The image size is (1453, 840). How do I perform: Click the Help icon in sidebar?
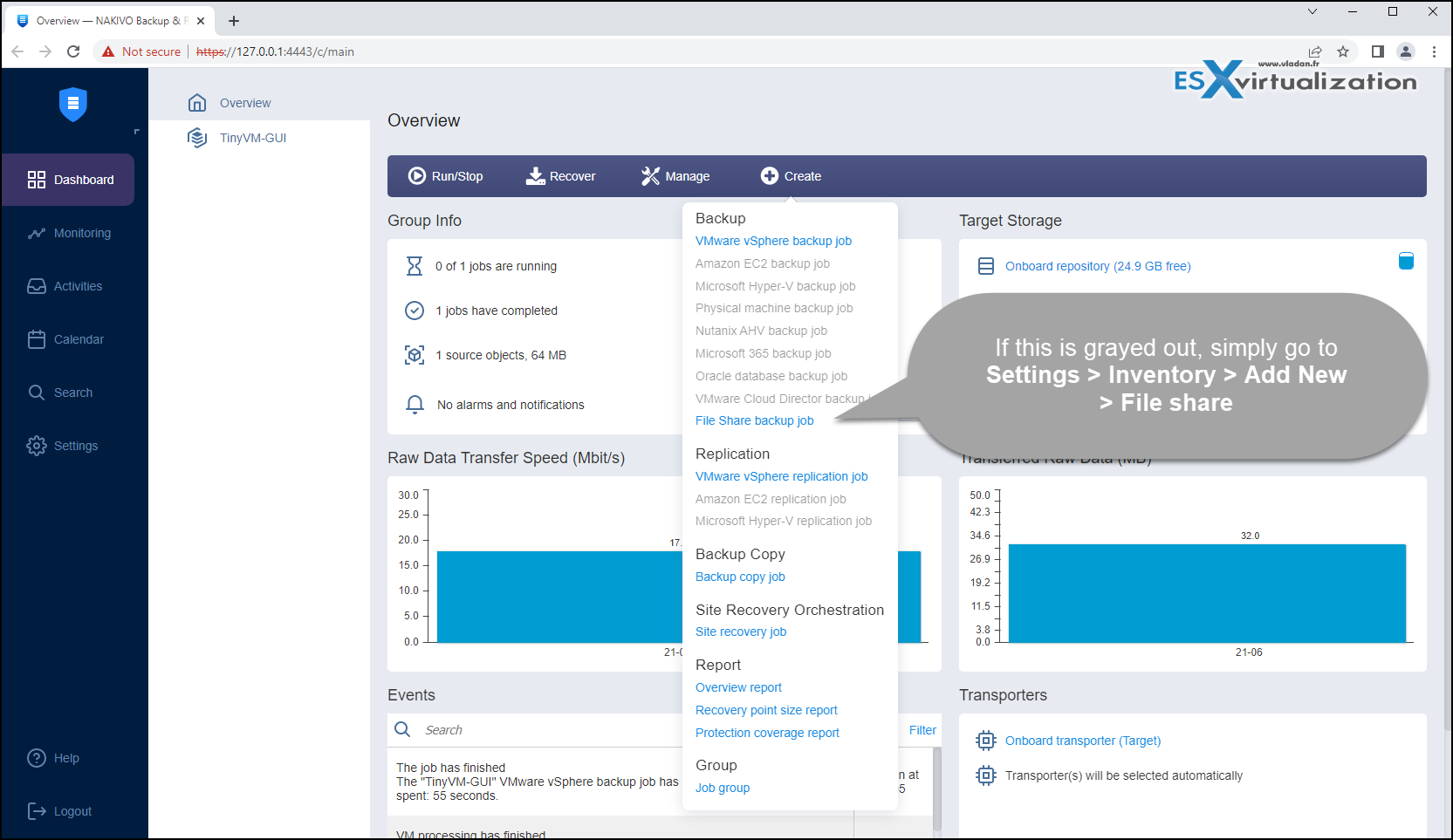37,758
